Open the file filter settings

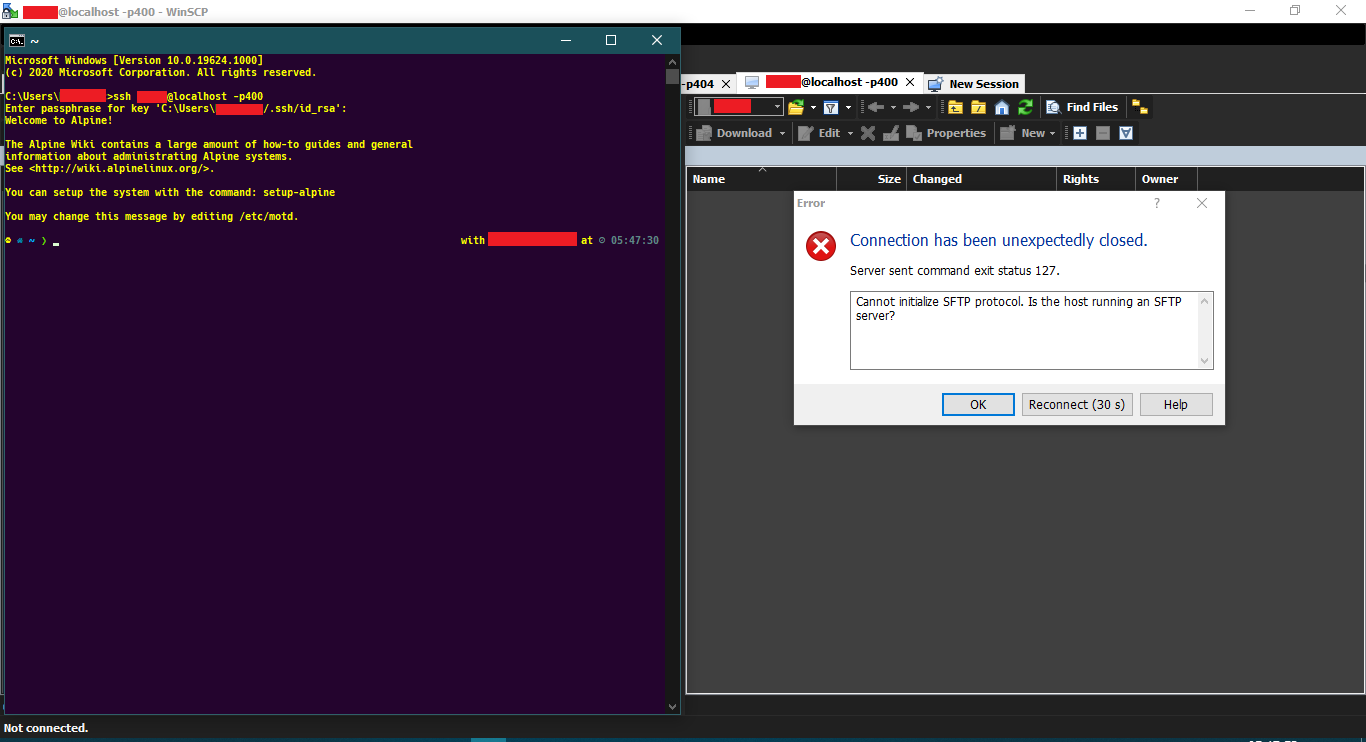click(831, 107)
